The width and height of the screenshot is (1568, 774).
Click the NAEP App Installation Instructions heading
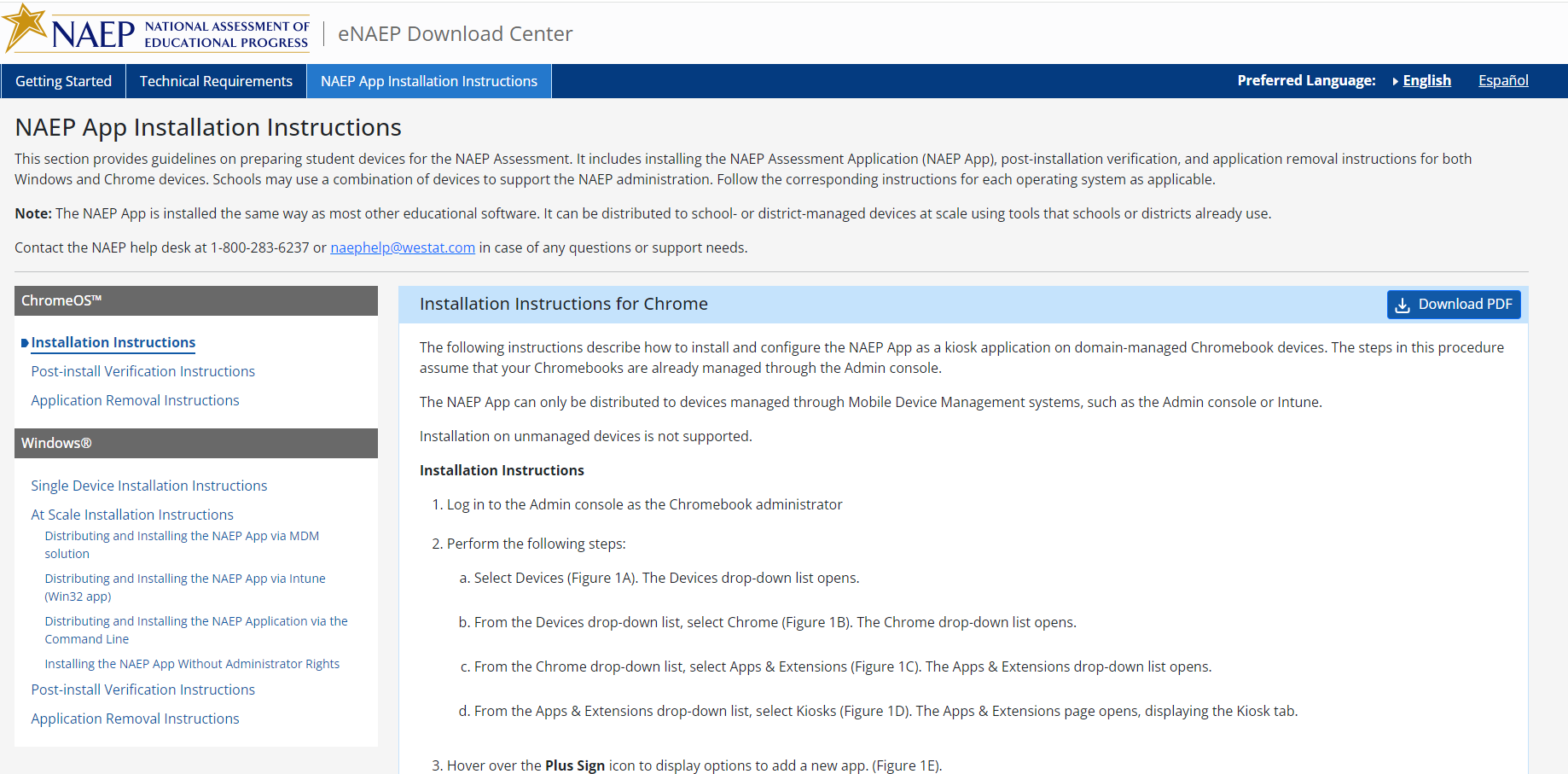[208, 127]
